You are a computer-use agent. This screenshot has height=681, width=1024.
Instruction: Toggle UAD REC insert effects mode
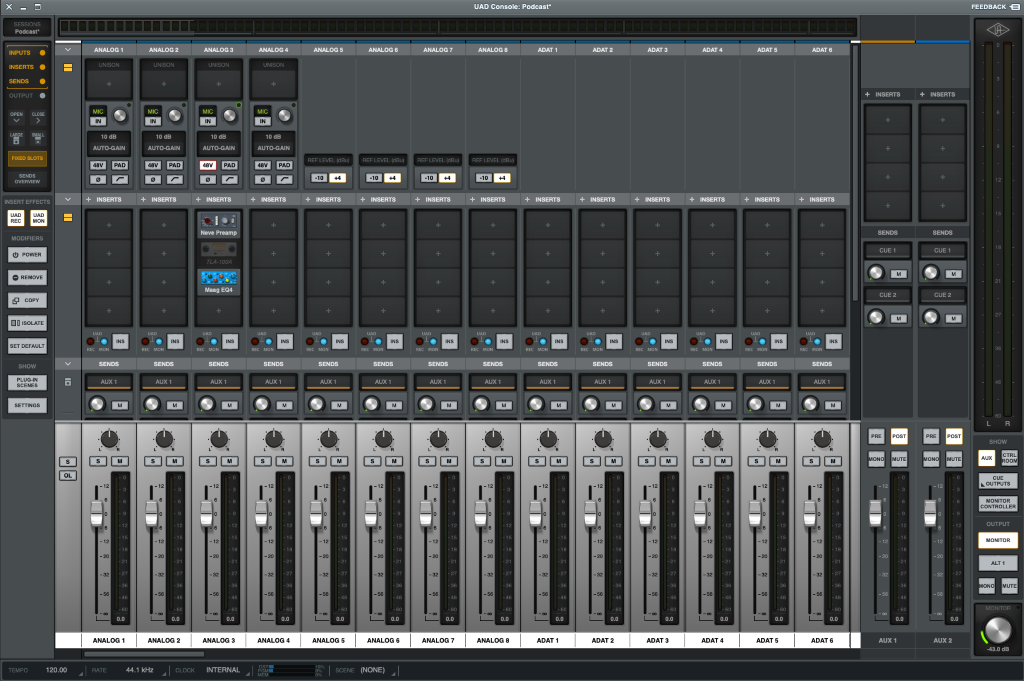coord(16,218)
